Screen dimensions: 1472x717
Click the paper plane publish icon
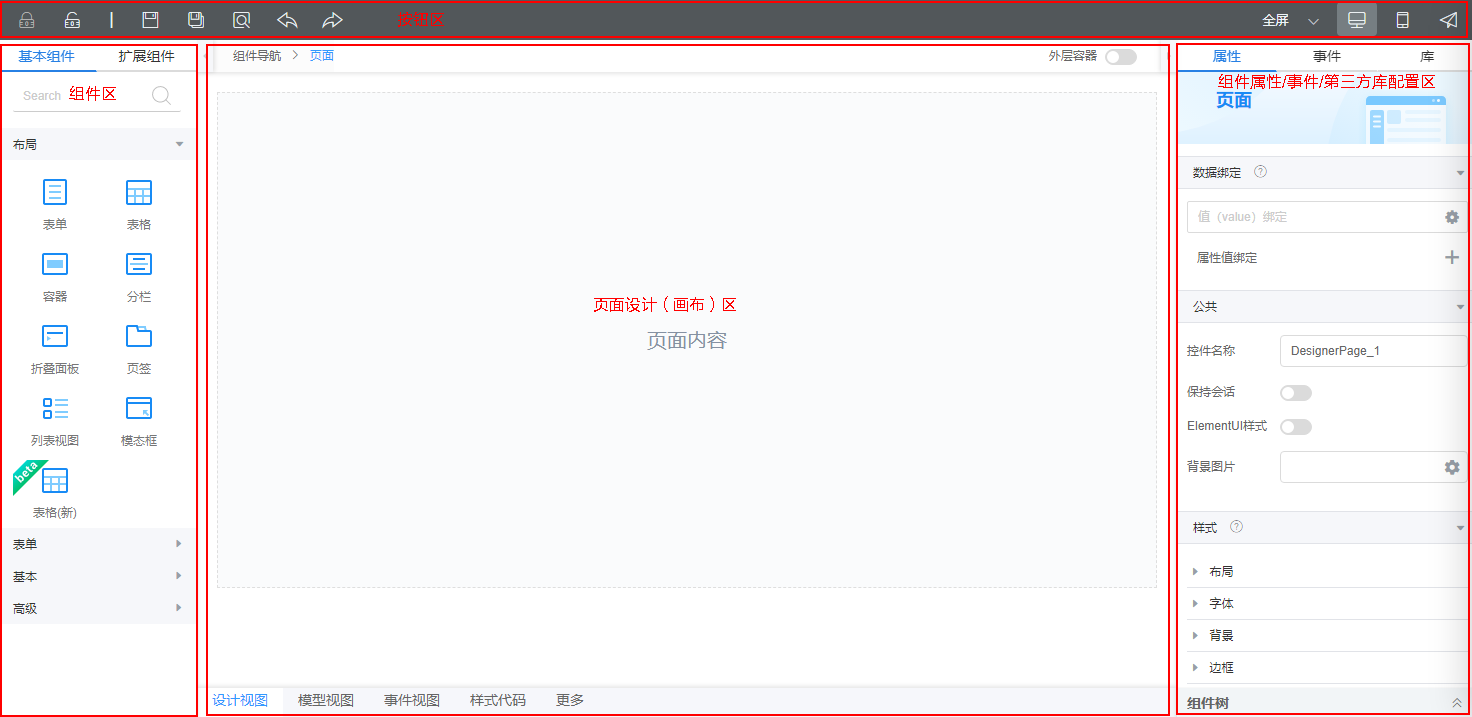click(x=1448, y=20)
